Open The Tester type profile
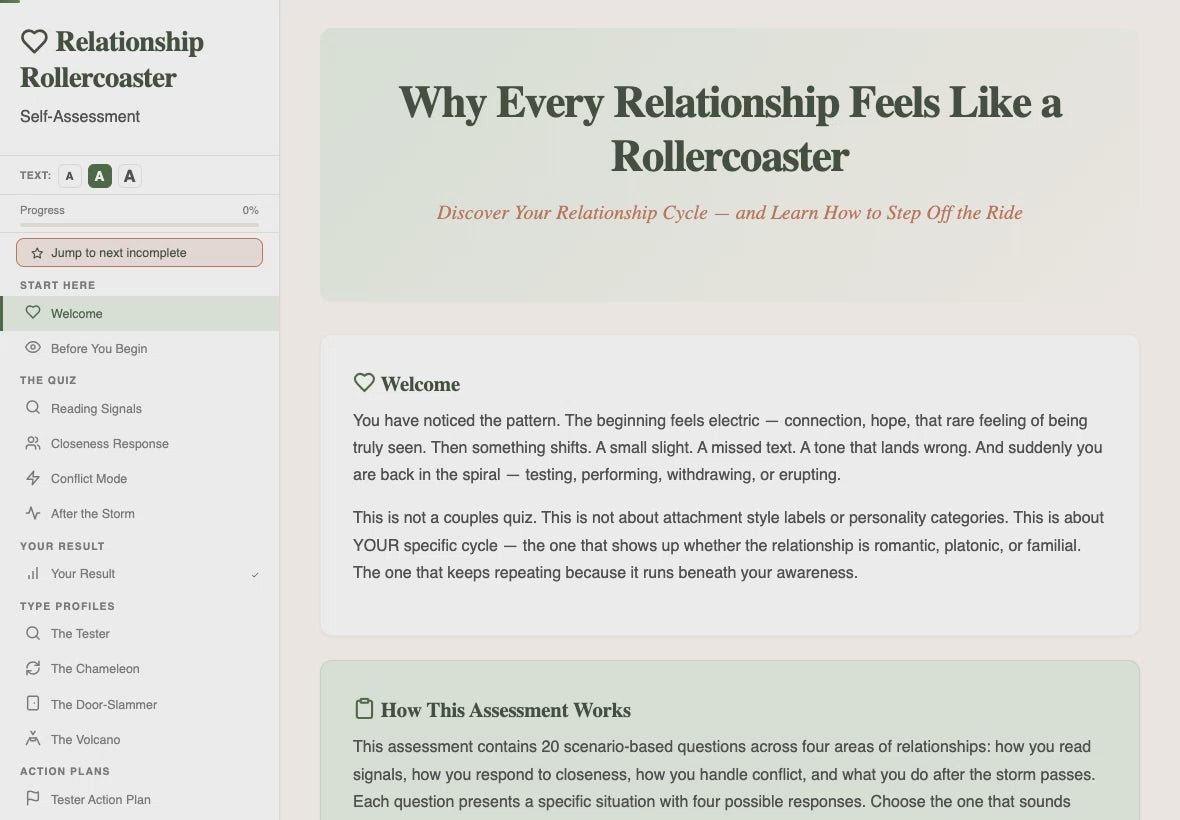The height and width of the screenshot is (820, 1180). pyautogui.click(x=139, y=633)
